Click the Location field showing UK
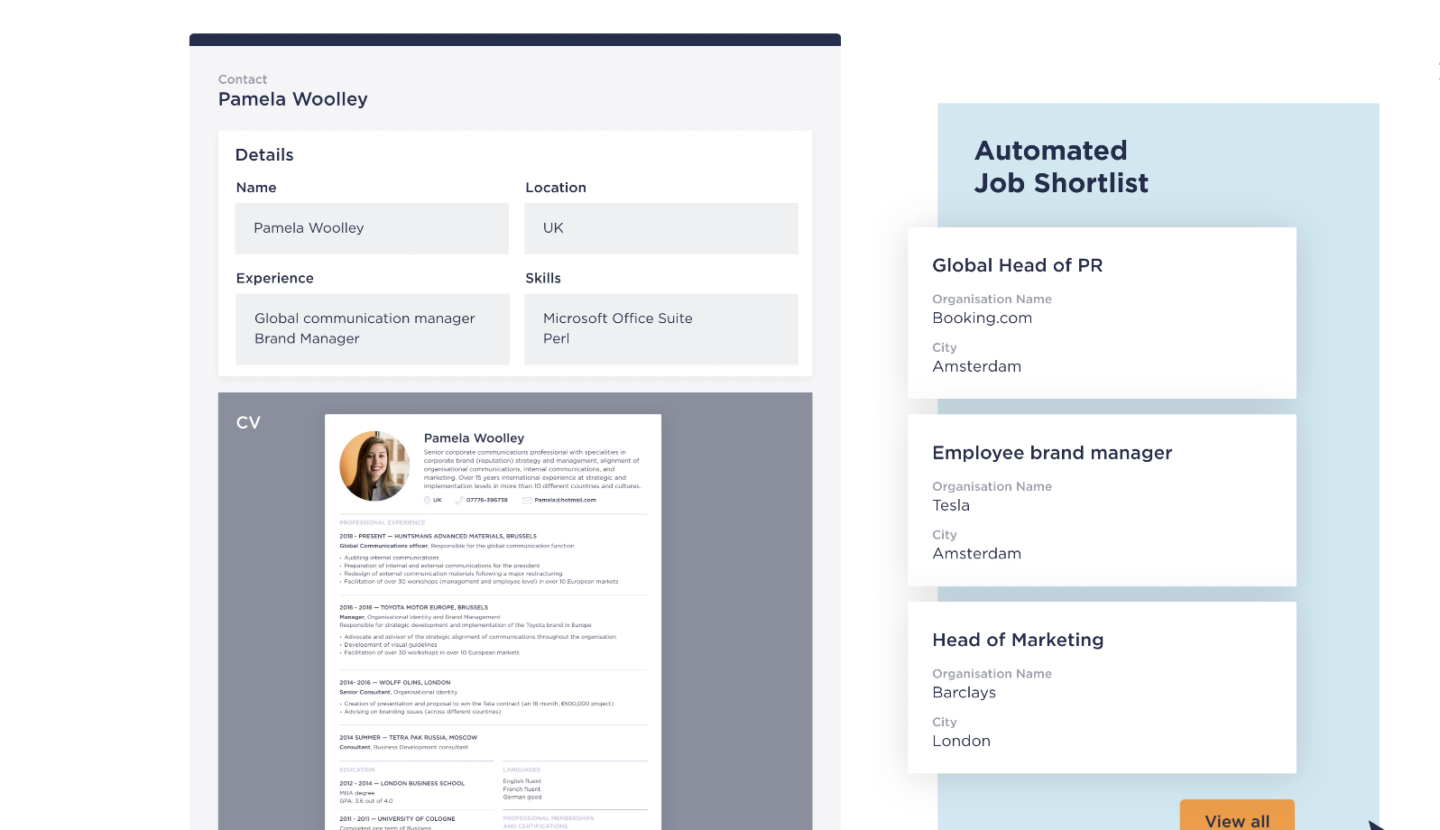The height and width of the screenshot is (830, 1440). [x=661, y=228]
